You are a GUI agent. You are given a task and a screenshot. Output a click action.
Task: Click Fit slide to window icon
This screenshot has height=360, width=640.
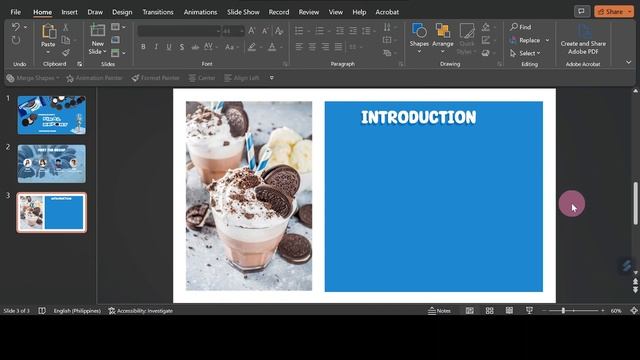[633, 311]
